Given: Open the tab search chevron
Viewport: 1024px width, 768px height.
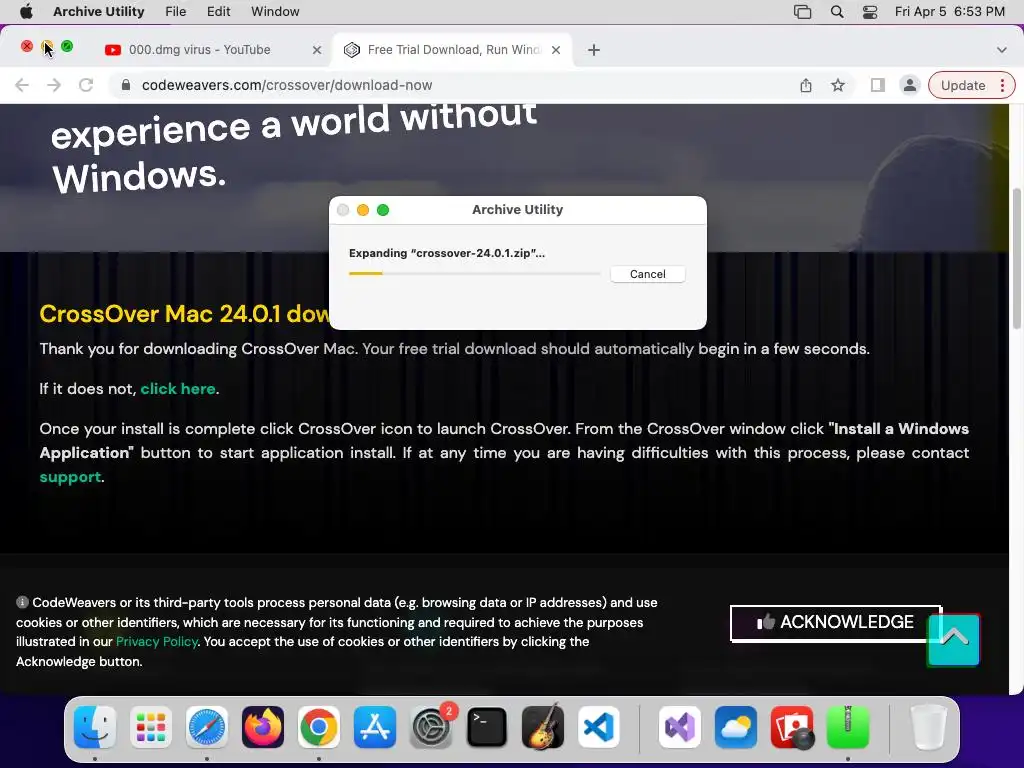Looking at the screenshot, I should (1002, 50).
